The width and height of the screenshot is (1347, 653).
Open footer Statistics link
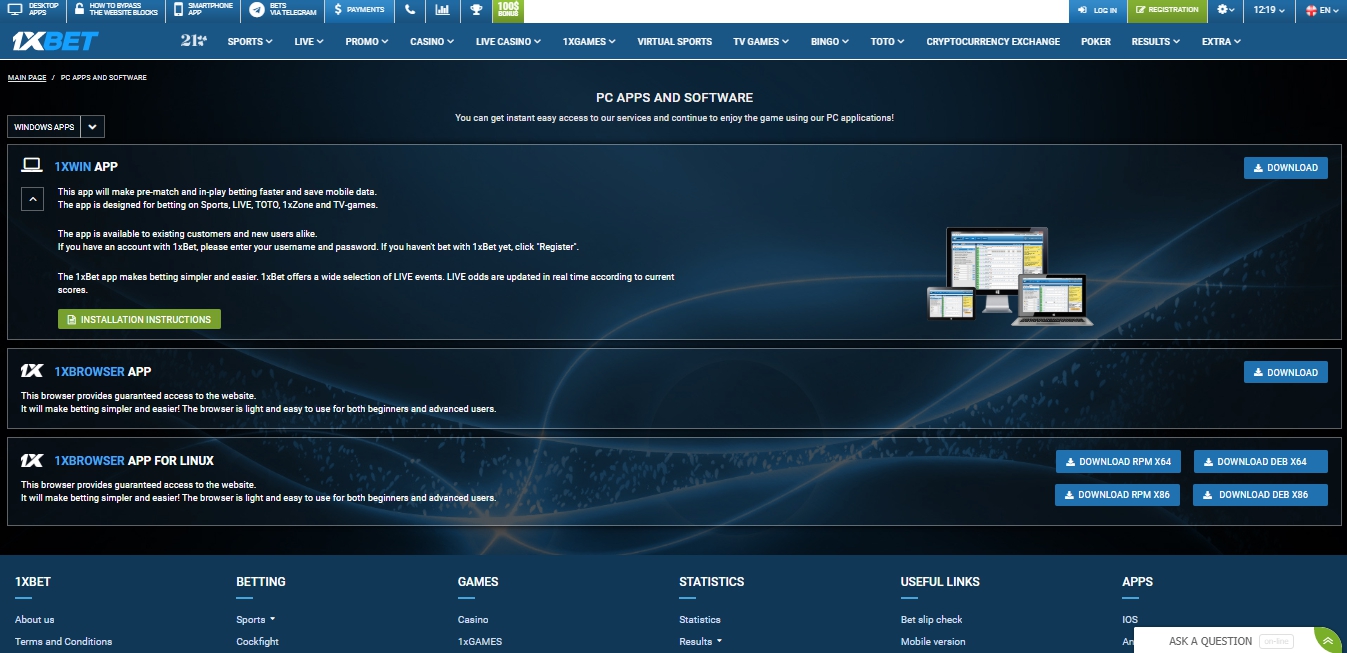point(700,619)
